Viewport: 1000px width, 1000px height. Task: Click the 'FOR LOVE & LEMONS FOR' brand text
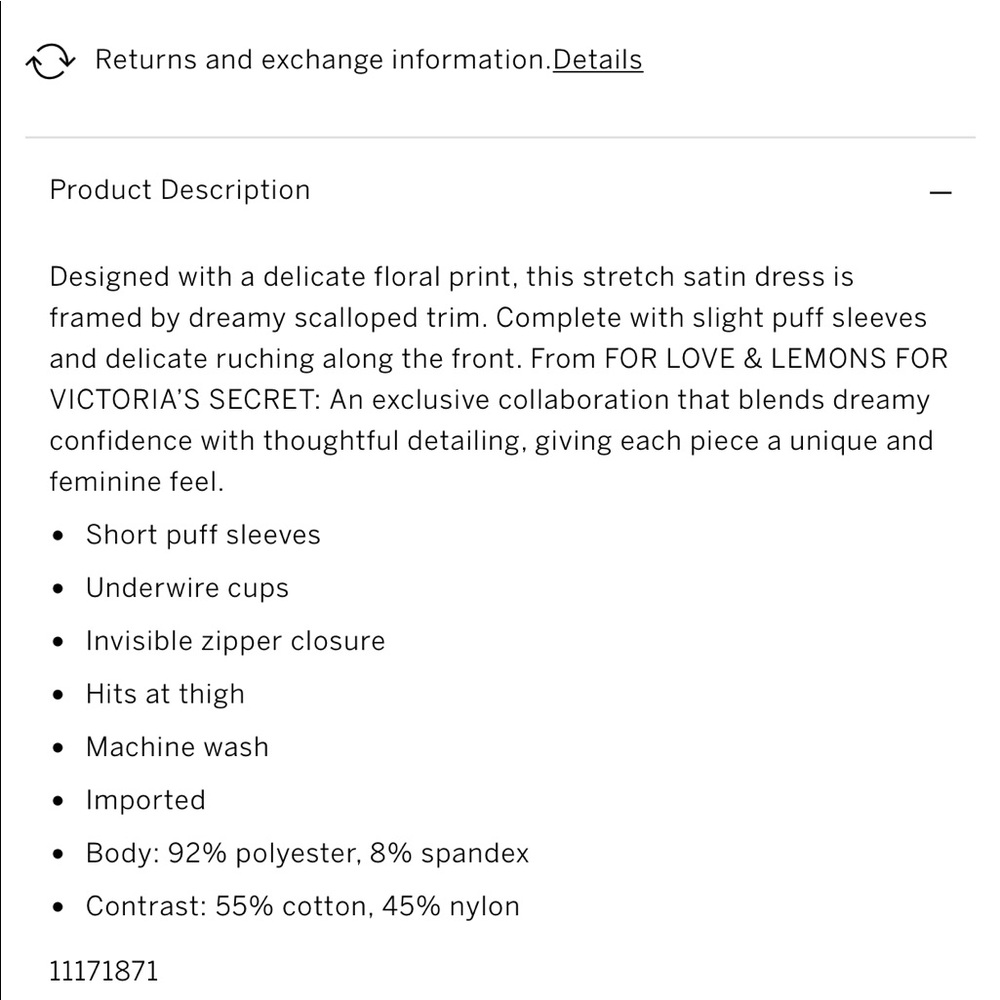[776, 359]
